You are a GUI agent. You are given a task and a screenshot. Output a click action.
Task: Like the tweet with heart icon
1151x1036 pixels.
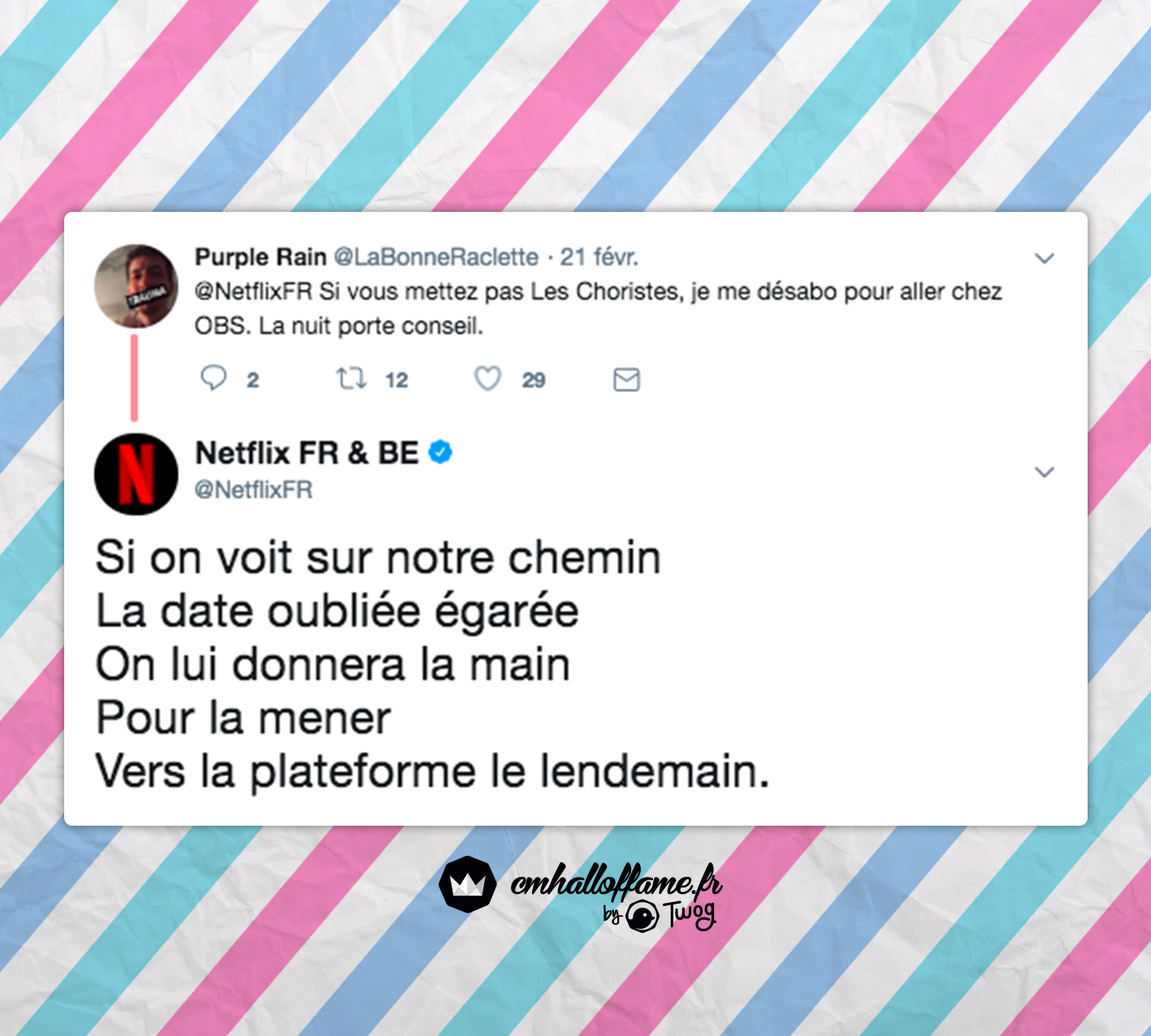click(487, 378)
